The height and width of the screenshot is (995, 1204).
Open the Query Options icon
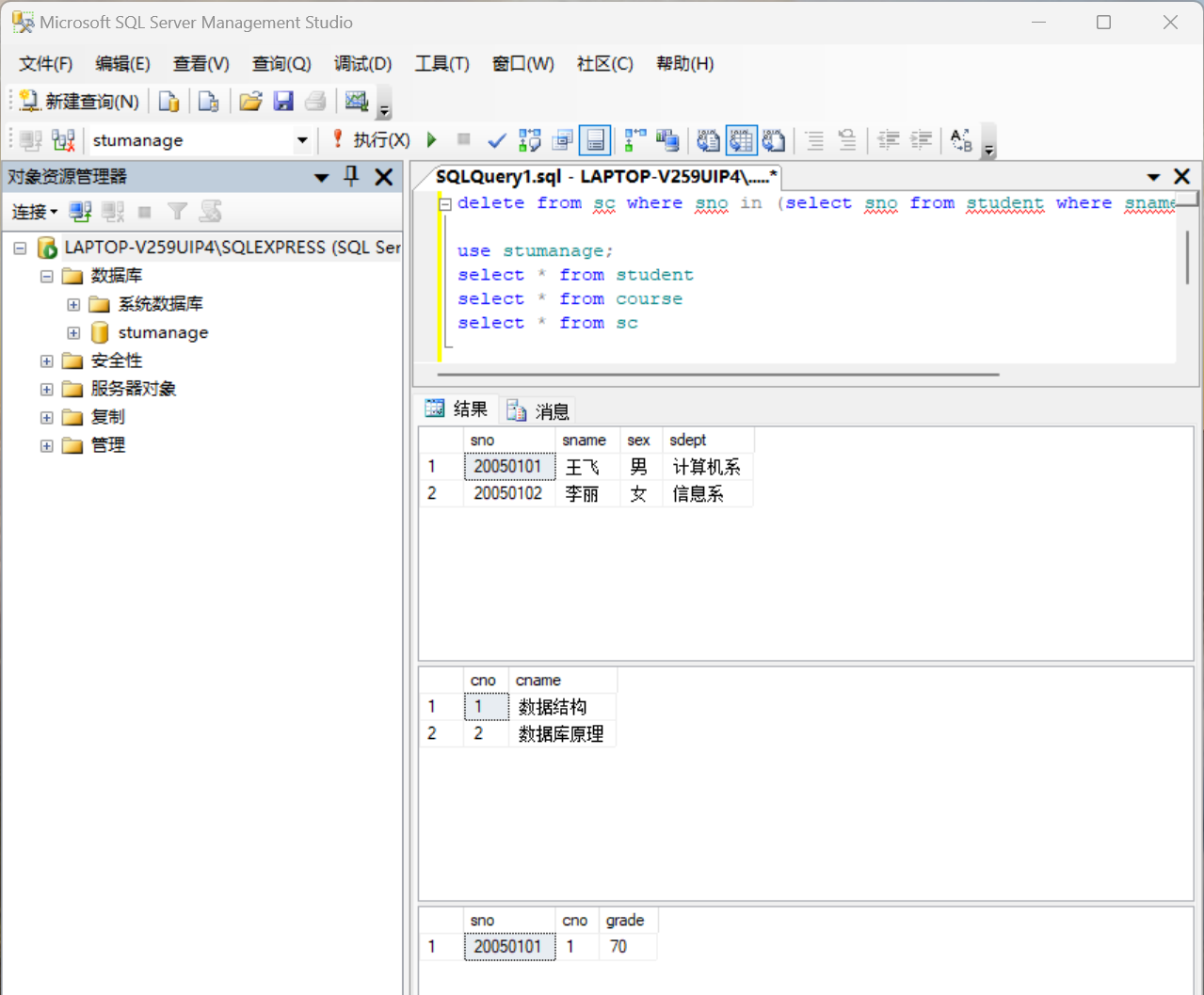(x=563, y=140)
